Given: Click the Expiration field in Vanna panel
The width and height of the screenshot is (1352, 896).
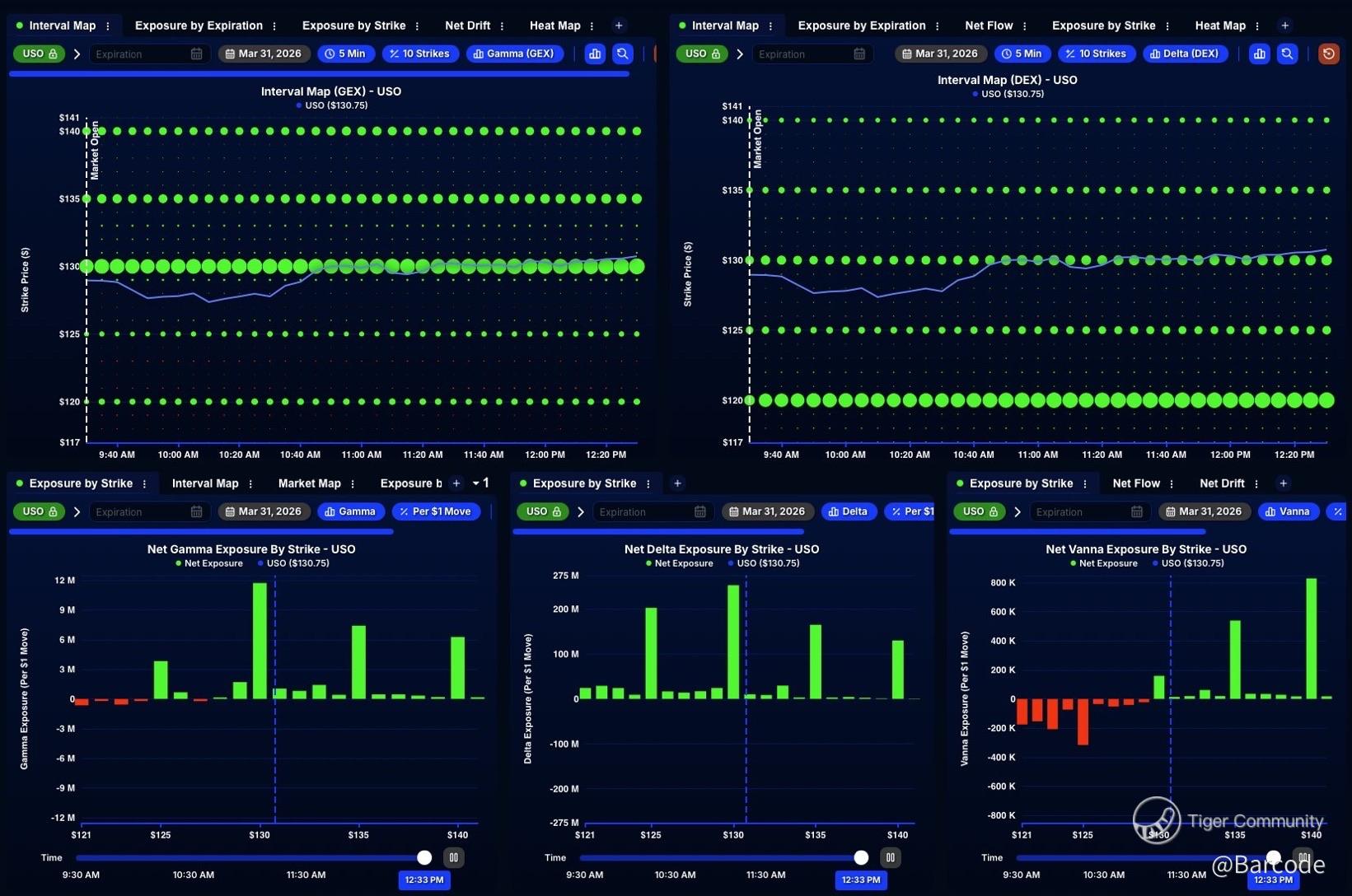Looking at the screenshot, I should coord(1089,511).
